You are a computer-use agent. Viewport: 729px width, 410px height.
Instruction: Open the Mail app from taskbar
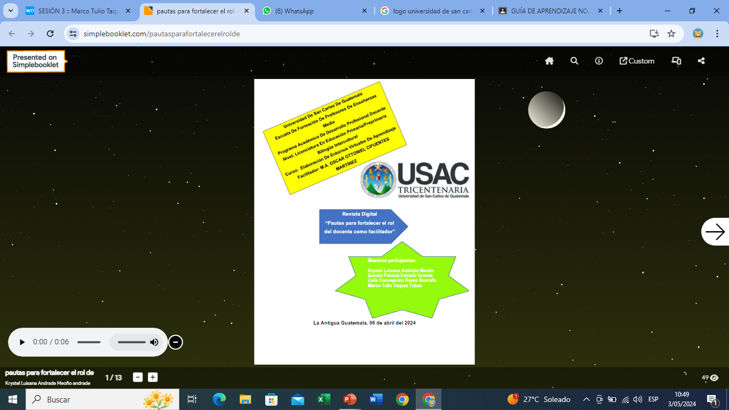tap(298, 399)
